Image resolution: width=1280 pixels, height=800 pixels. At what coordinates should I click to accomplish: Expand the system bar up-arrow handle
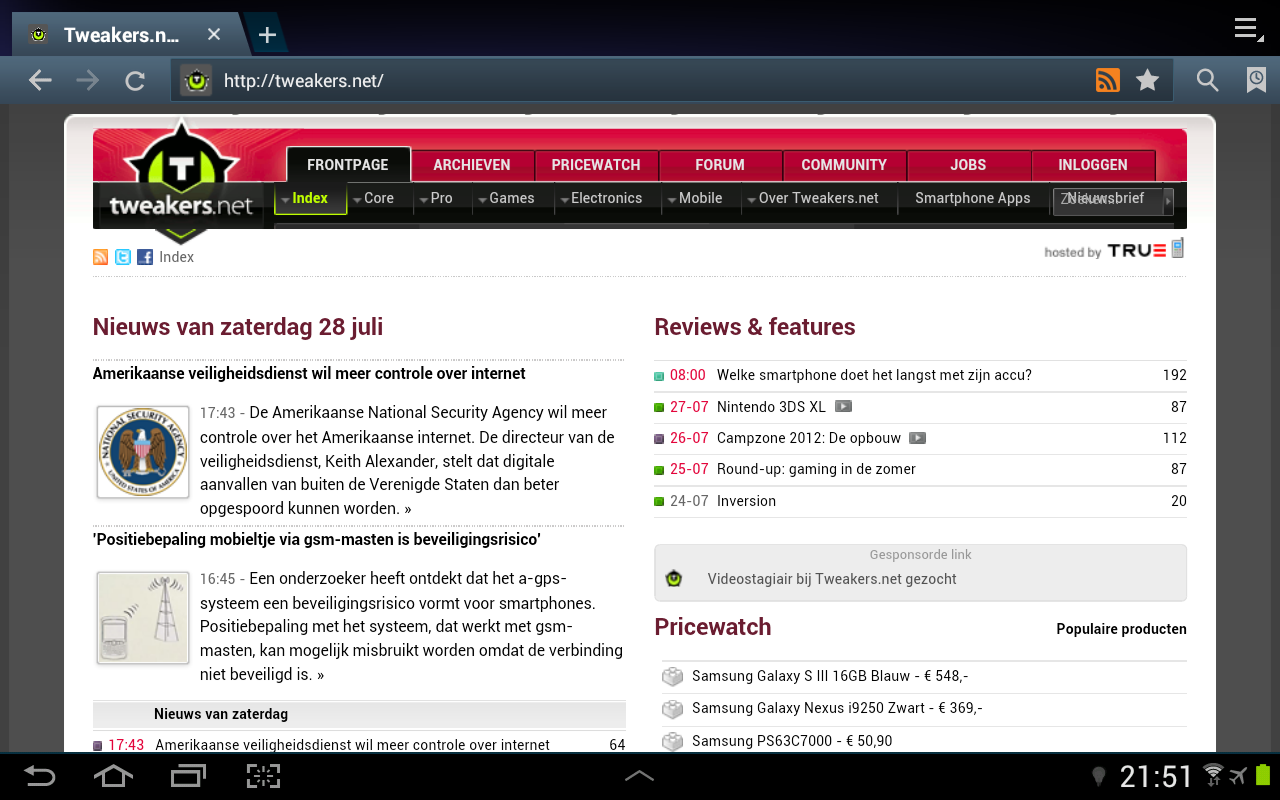[639, 776]
